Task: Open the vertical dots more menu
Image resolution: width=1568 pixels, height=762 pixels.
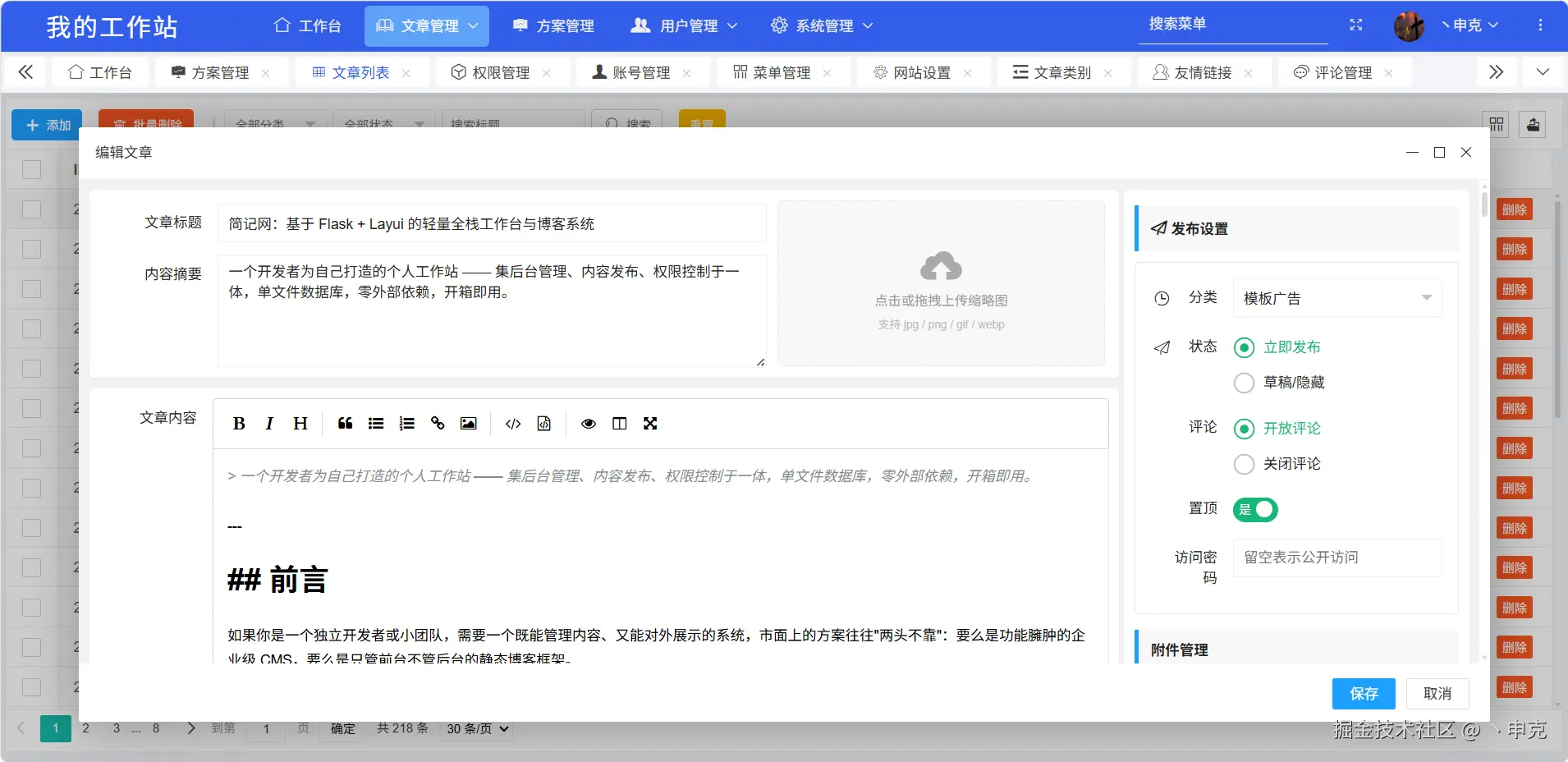Action: pyautogui.click(x=1540, y=25)
